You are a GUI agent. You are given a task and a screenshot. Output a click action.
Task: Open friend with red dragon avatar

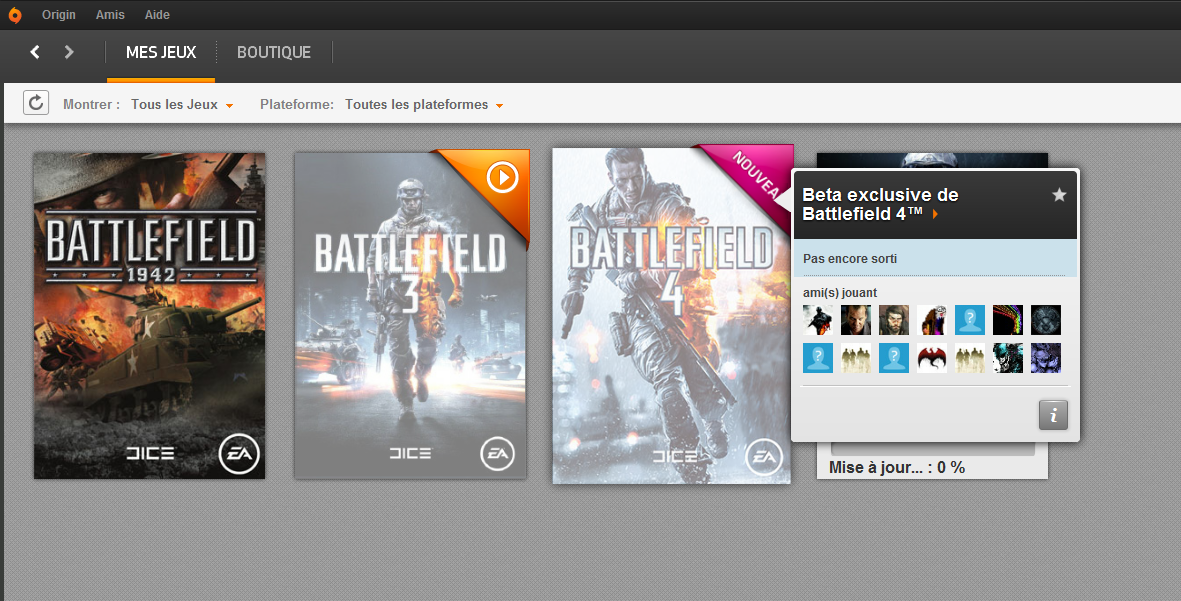932,358
